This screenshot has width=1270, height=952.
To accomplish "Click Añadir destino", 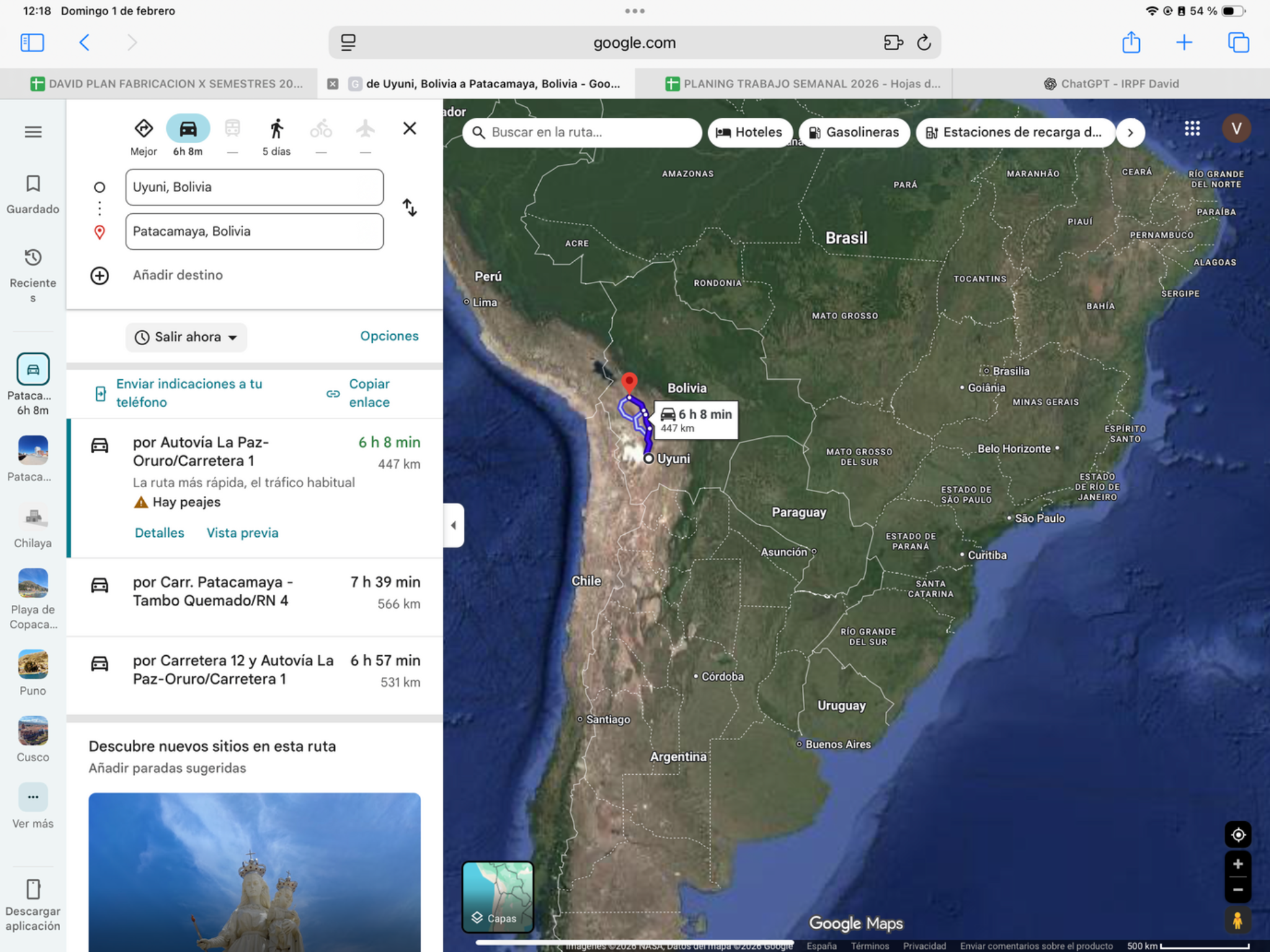I will [177, 275].
